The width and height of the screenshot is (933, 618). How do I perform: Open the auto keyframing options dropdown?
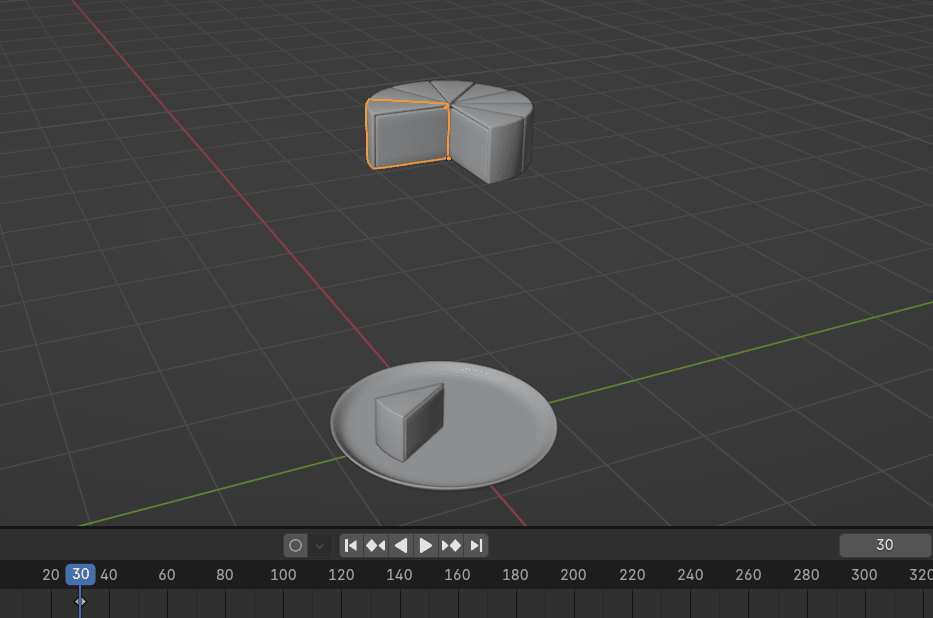[x=319, y=545]
